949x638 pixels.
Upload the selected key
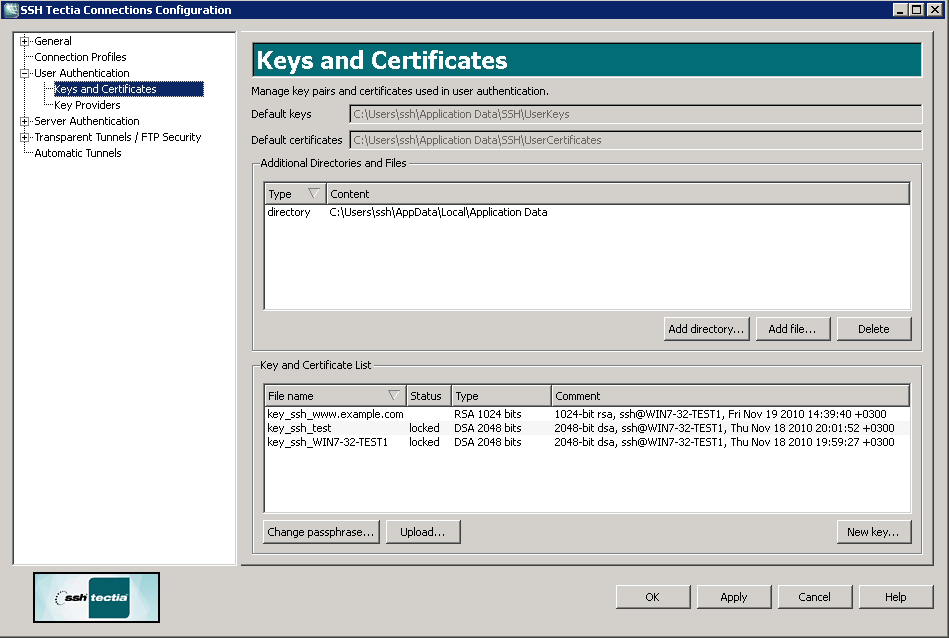click(422, 531)
